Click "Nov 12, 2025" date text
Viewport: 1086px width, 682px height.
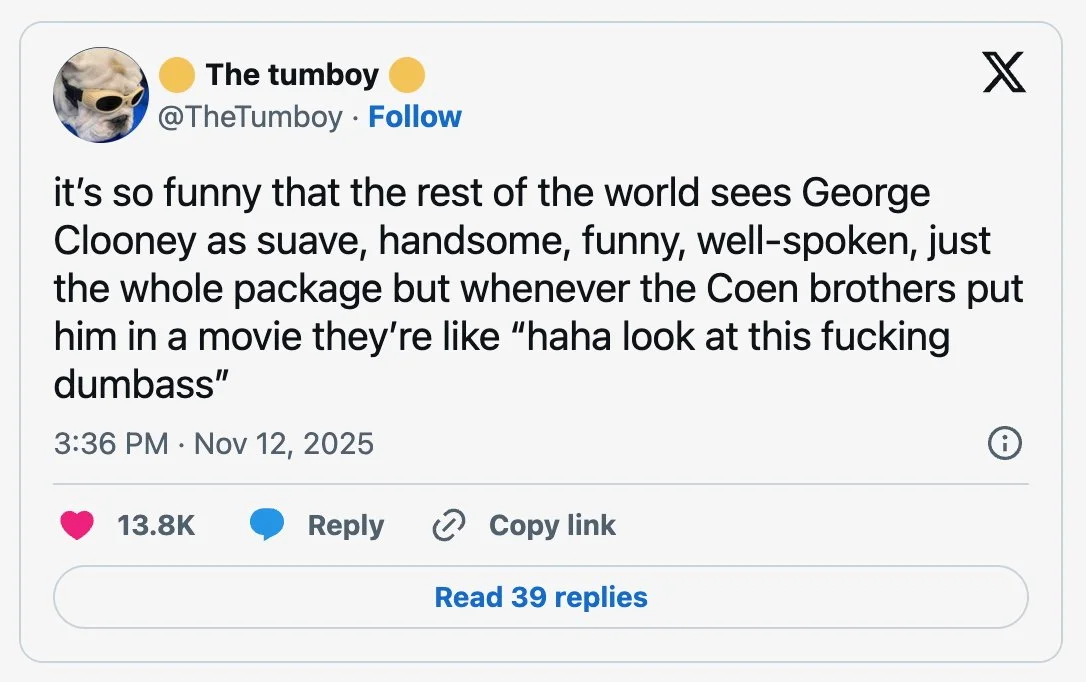click(x=284, y=443)
